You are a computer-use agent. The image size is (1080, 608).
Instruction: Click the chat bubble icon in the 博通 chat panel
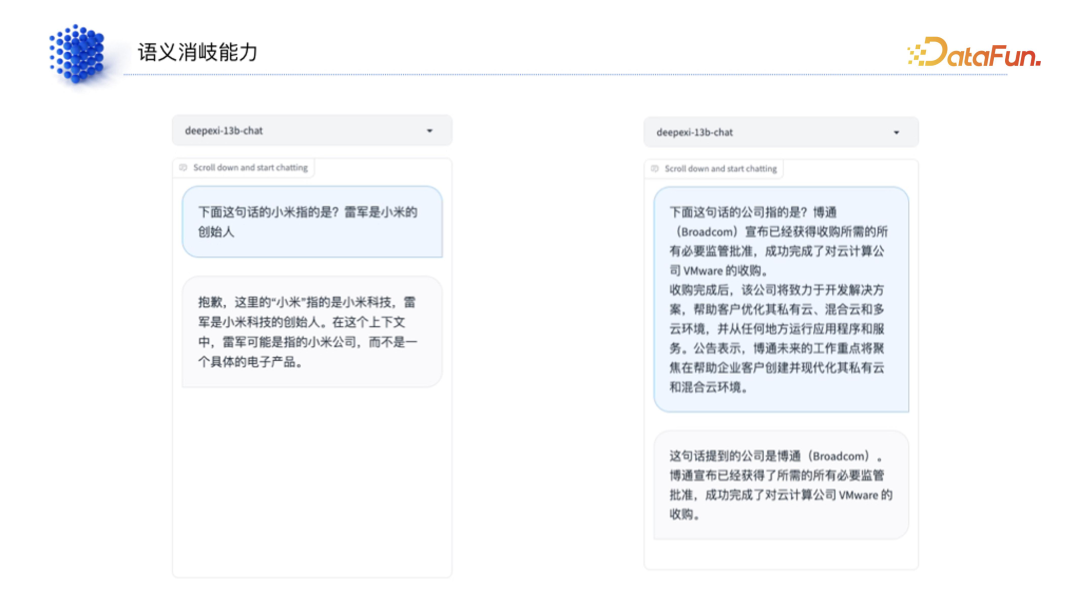coord(655,169)
